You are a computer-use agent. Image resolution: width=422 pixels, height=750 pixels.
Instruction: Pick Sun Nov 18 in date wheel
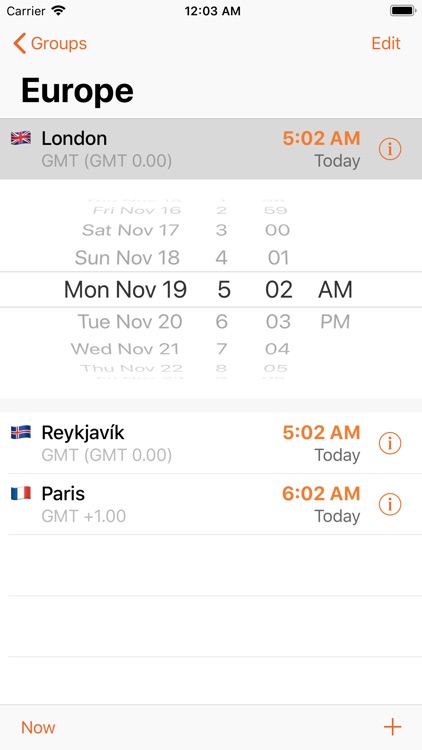click(127, 258)
